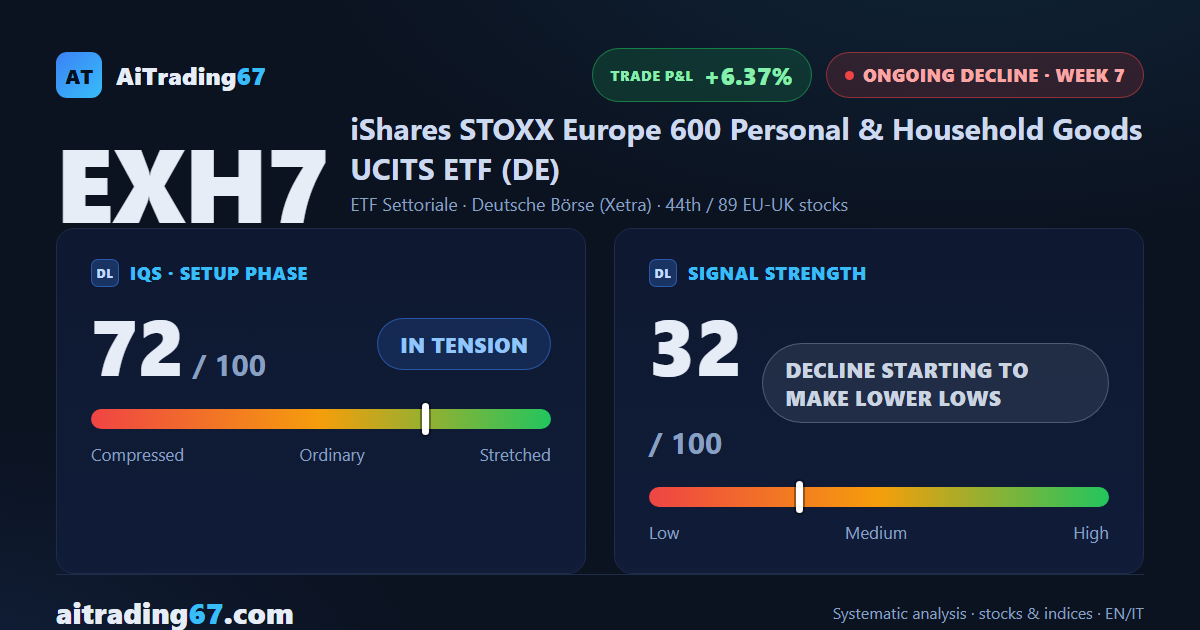
Task: Click the Decline Starting to Make Lower Lows label
Action: 935,383
